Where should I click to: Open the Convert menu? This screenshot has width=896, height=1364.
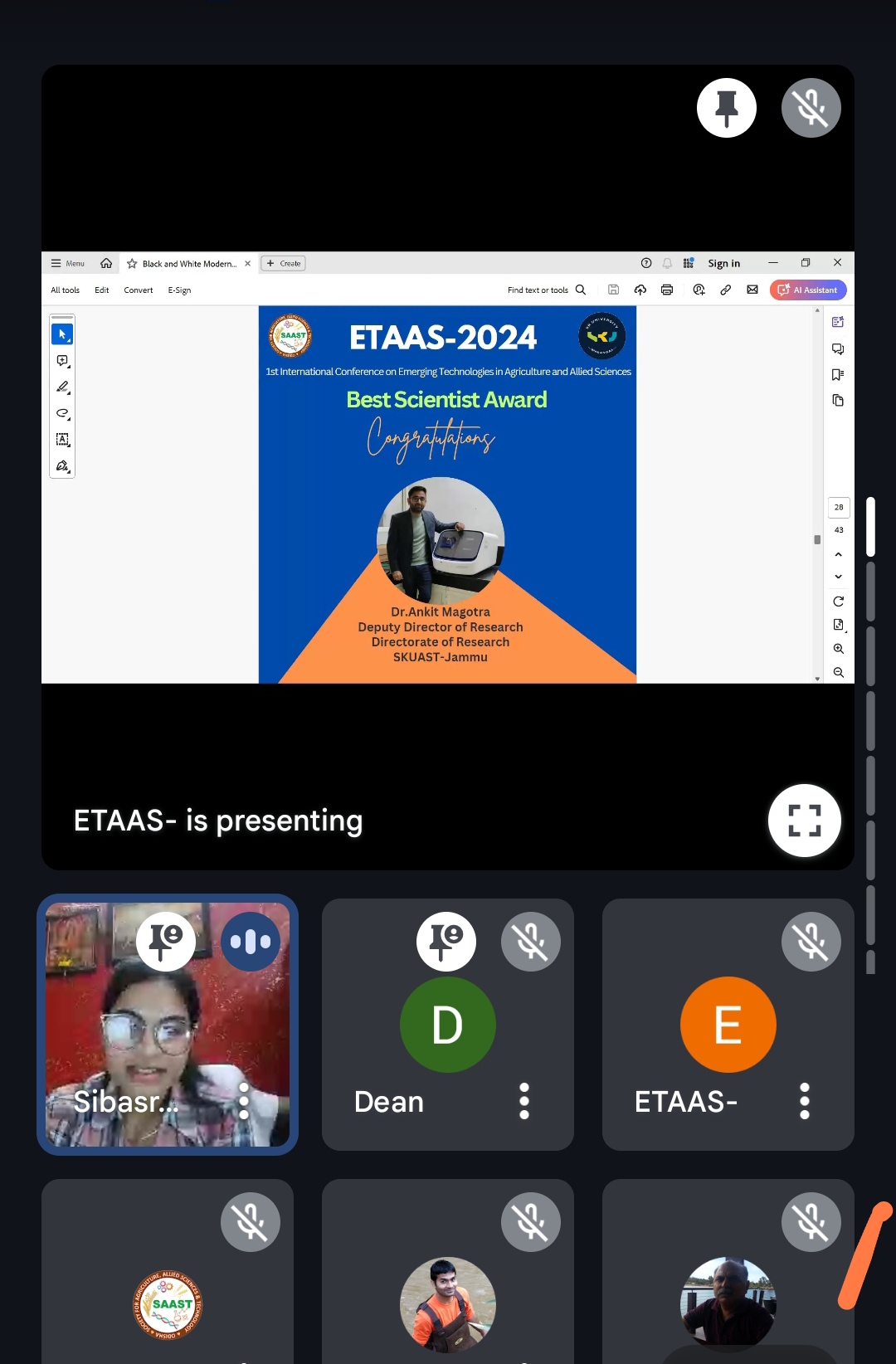coord(139,290)
